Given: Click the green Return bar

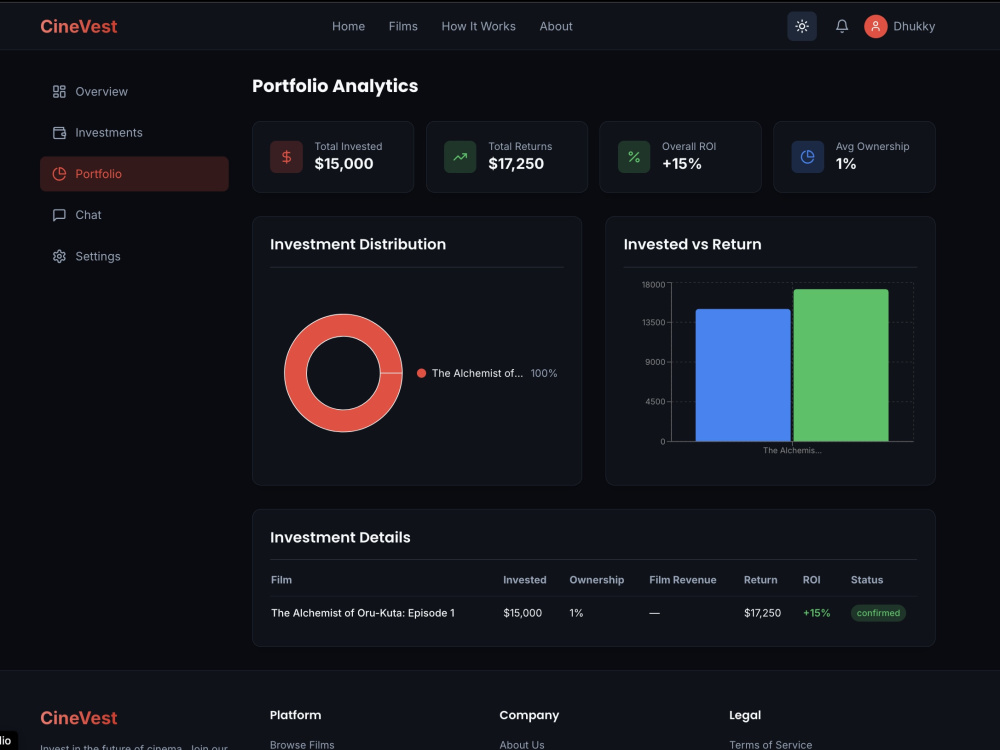Looking at the screenshot, I should click(x=841, y=365).
